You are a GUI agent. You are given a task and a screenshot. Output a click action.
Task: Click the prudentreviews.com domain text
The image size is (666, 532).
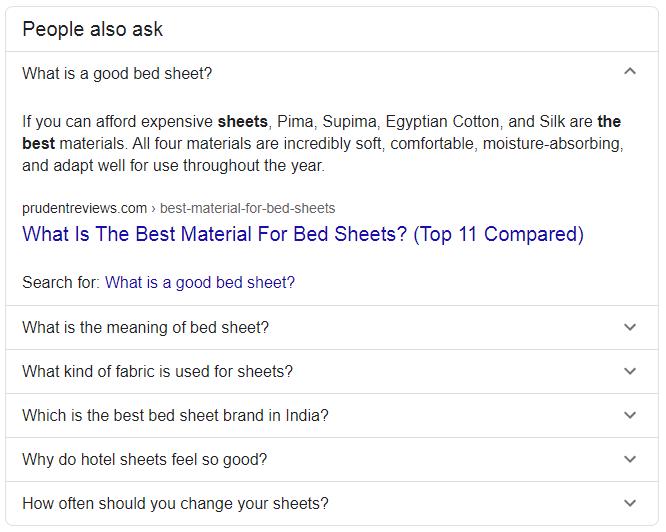tap(84, 208)
